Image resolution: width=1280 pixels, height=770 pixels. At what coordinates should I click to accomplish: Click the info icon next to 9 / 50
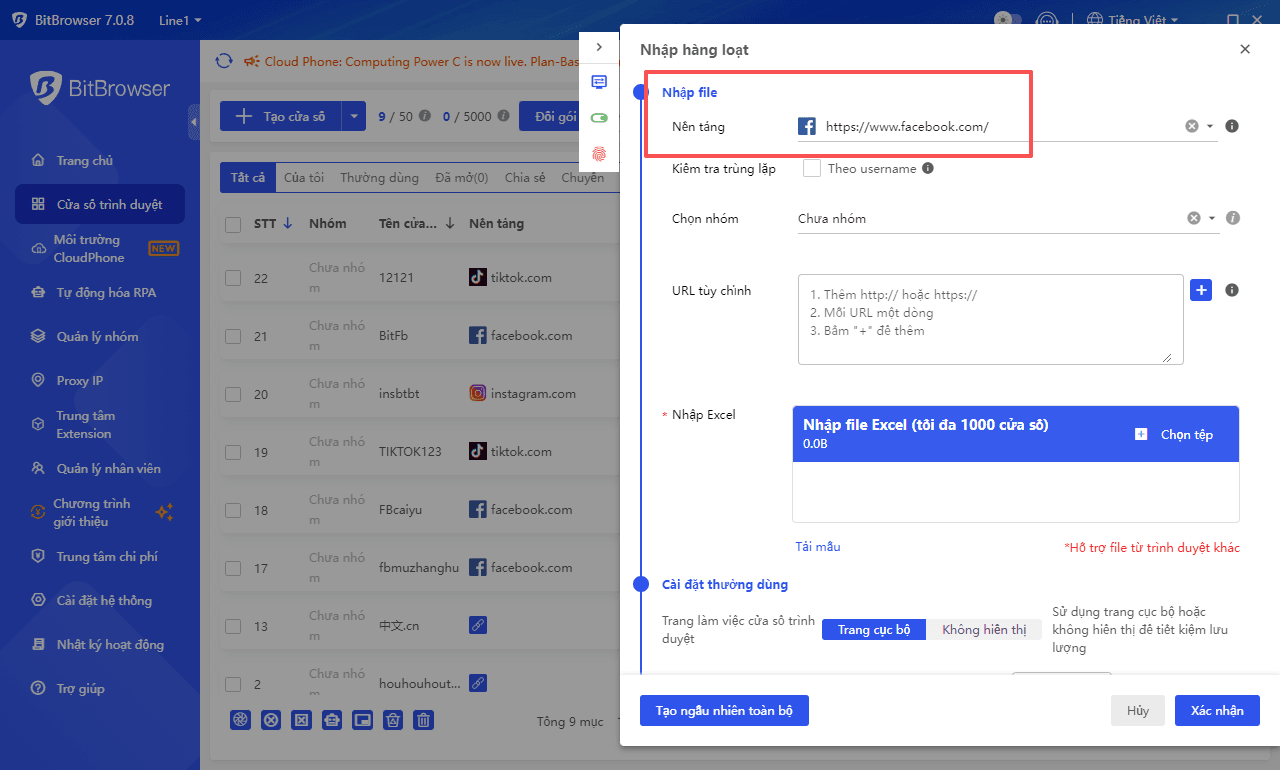pos(425,116)
